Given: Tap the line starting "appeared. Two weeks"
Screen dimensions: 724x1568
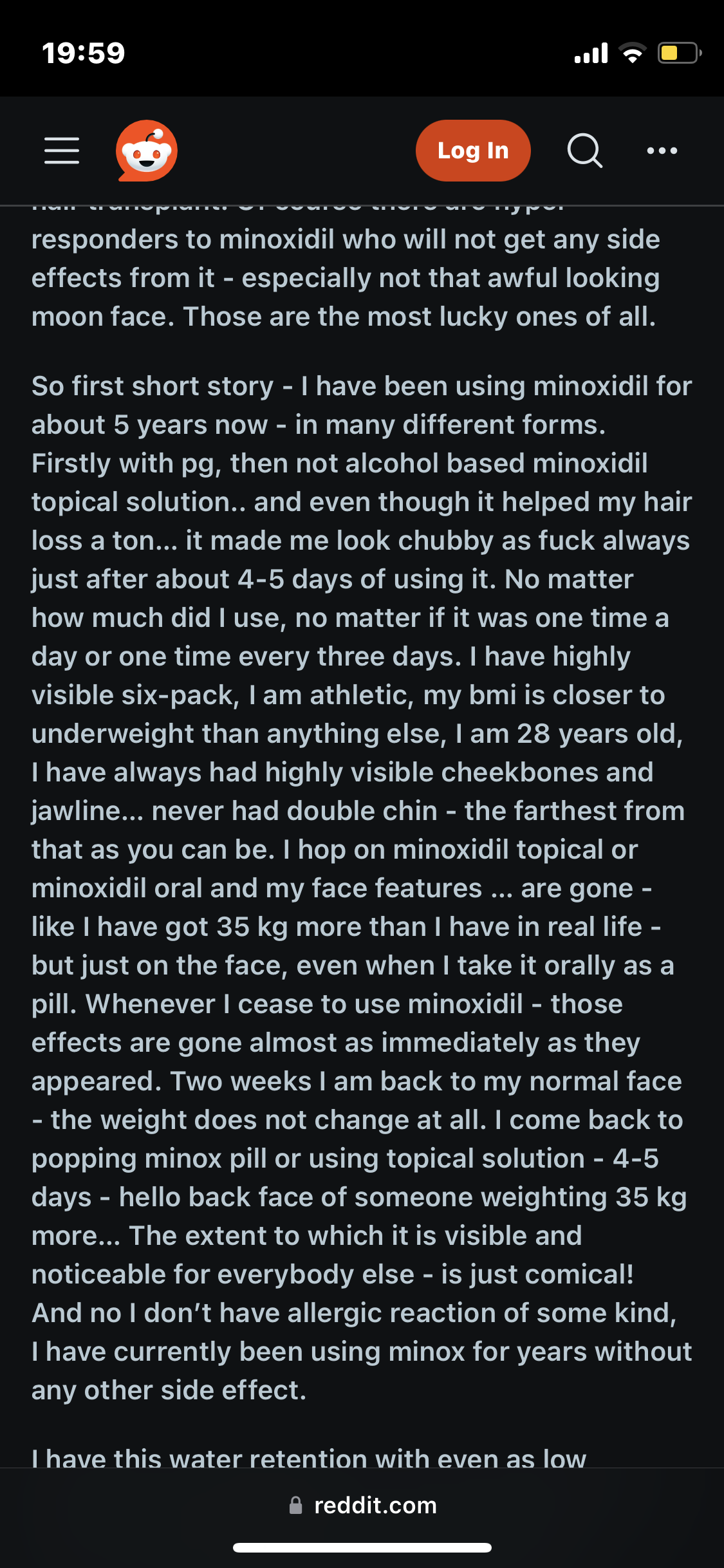Looking at the screenshot, I should [x=357, y=1081].
